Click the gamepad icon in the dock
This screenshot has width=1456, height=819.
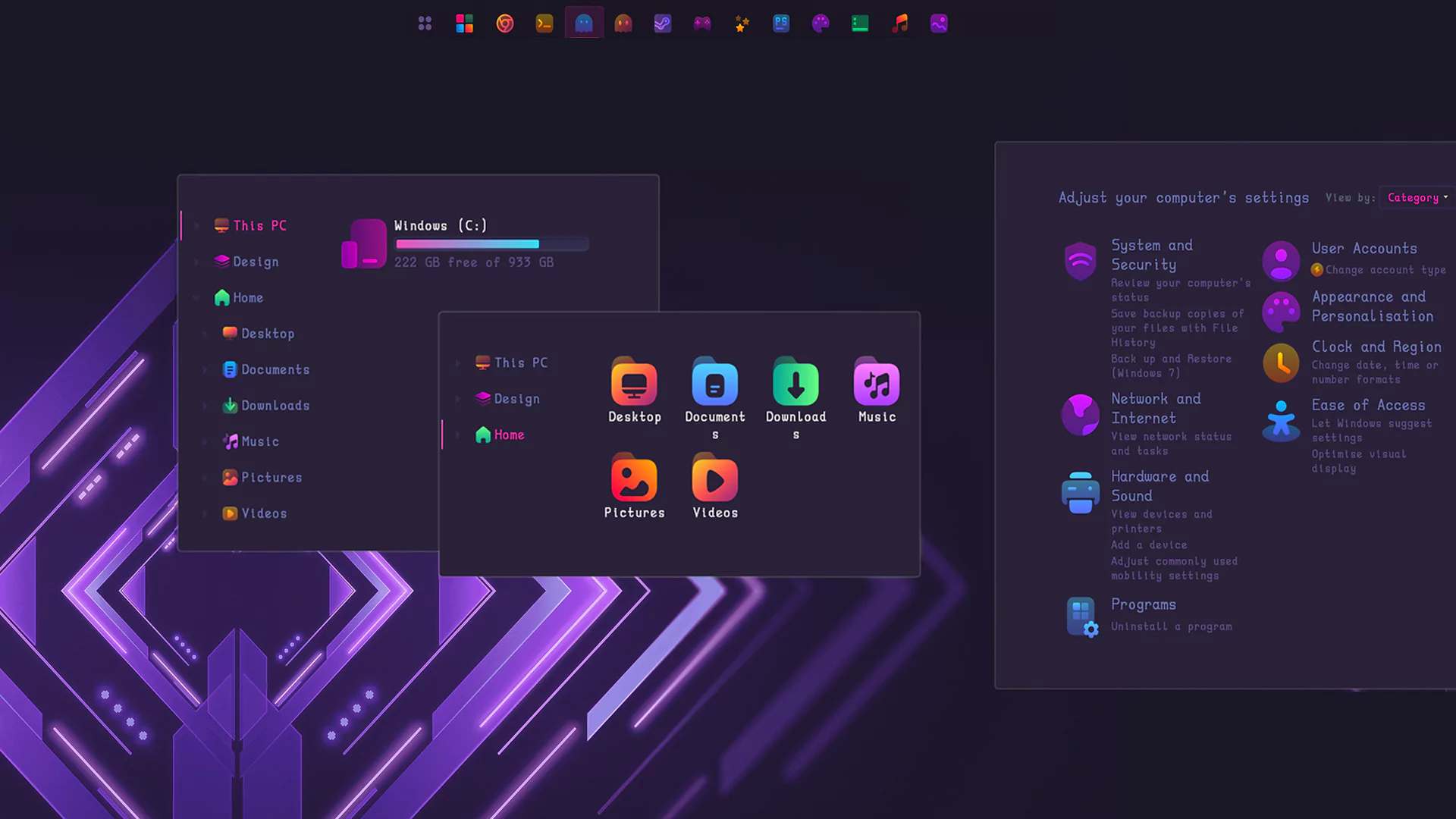point(702,23)
